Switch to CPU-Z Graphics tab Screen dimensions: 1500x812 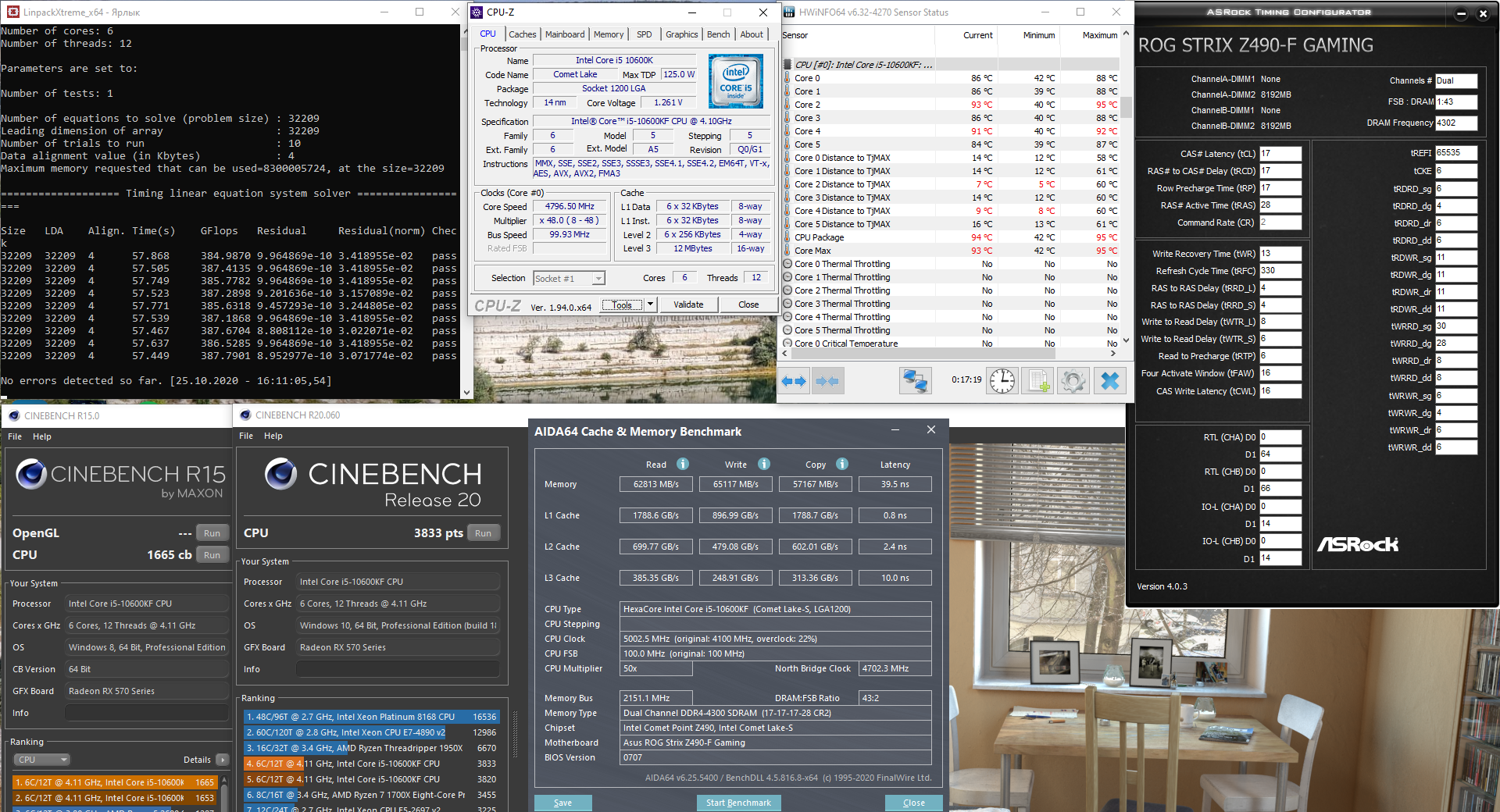click(682, 34)
